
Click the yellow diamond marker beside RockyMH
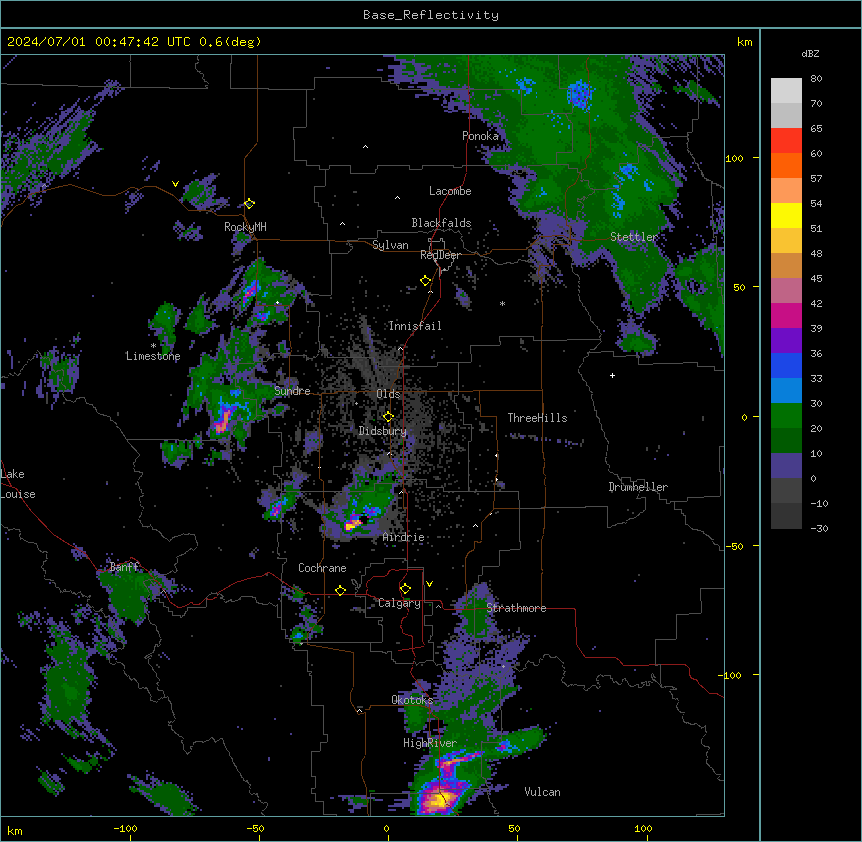point(249,203)
